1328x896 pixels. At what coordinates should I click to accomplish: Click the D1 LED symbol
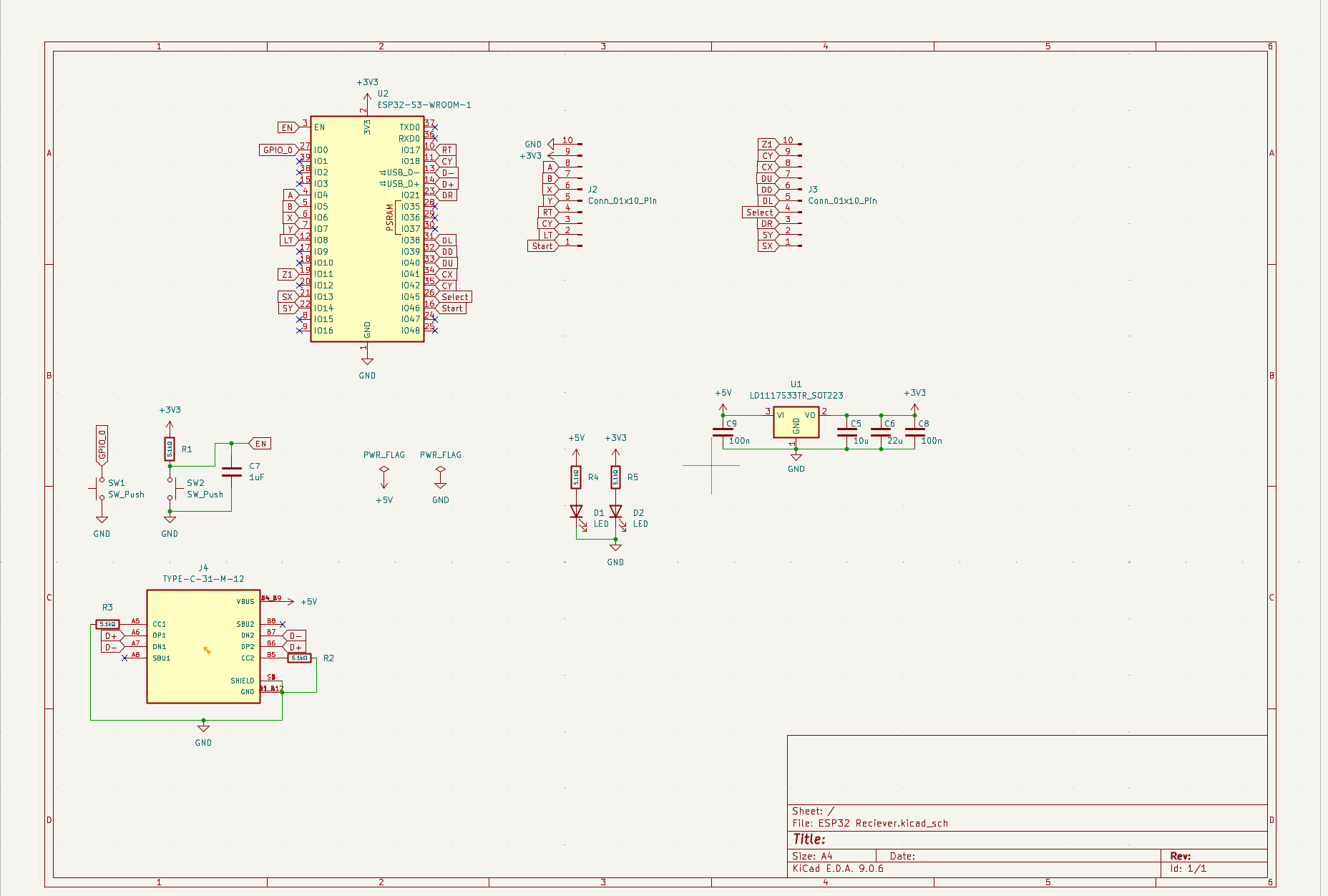coord(576,512)
